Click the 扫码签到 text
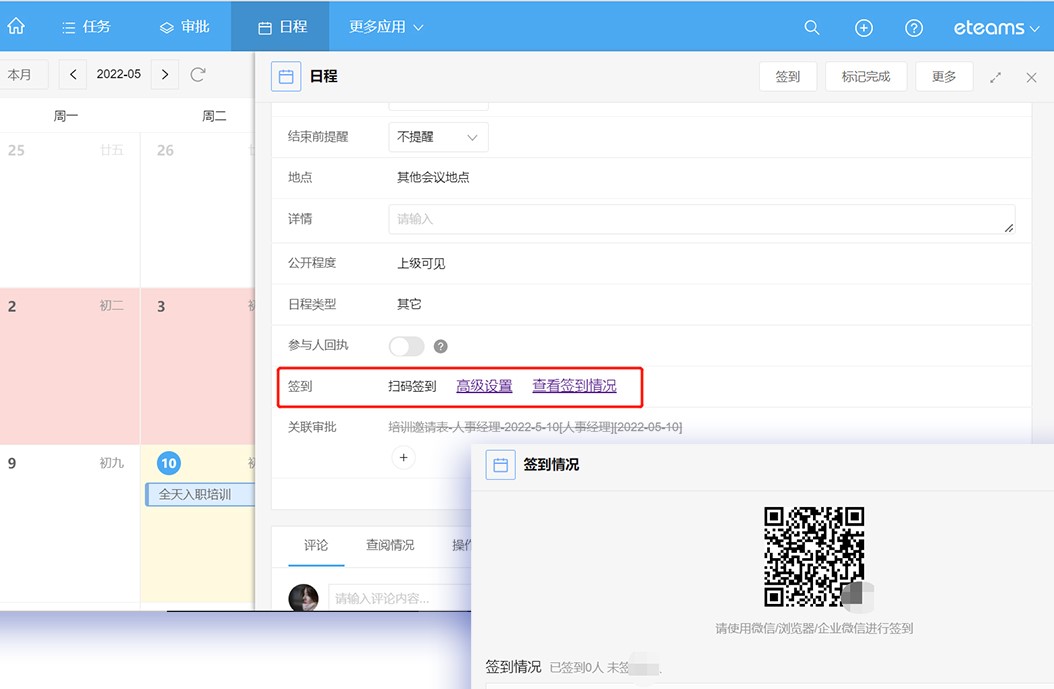1054x689 pixels. click(x=412, y=387)
